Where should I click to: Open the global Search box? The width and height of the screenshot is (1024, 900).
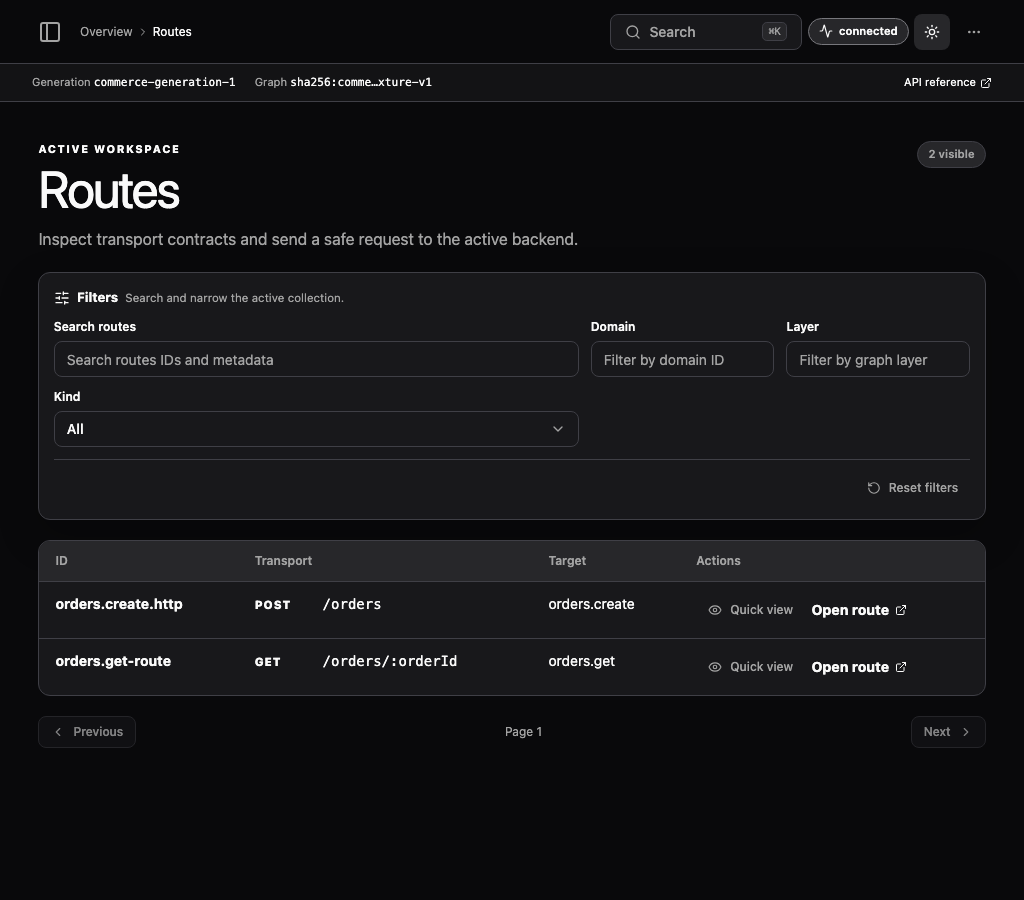(x=705, y=32)
